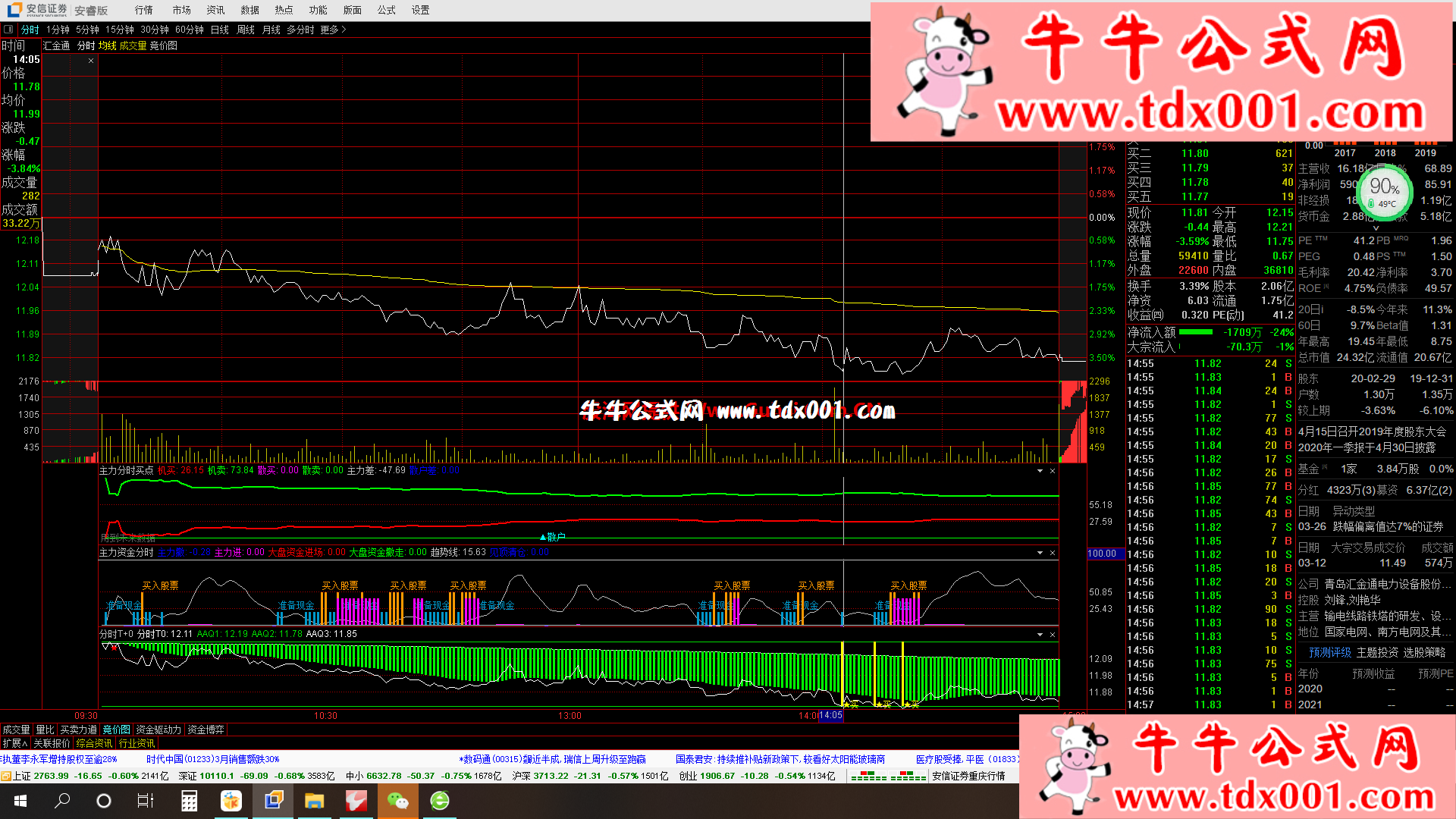This screenshot has height=819, width=1456.
Task: Open the 功能 menu
Action: [318, 10]
